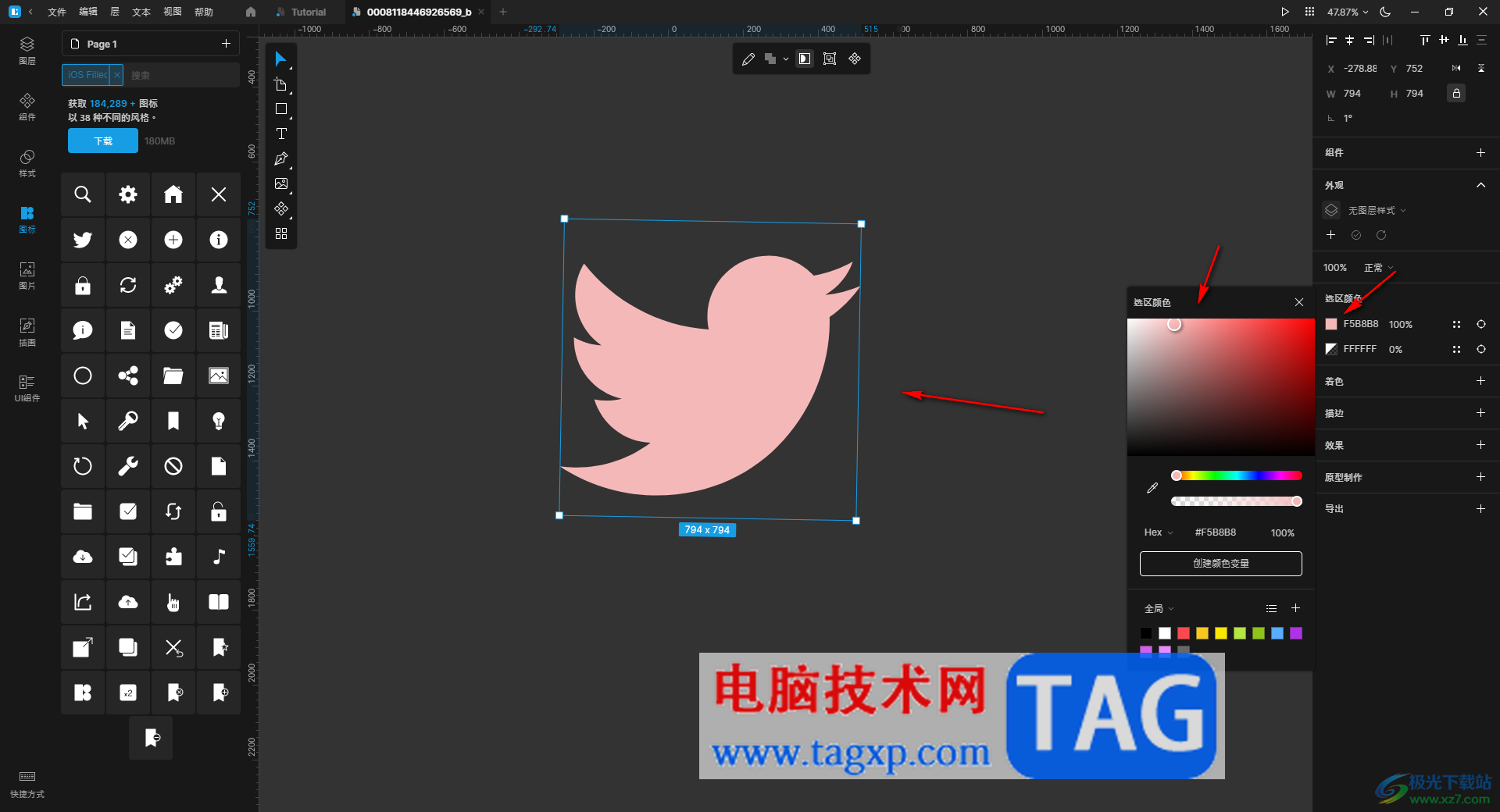Choose the Image tool in the toolbar

click(x=280, y=184)
